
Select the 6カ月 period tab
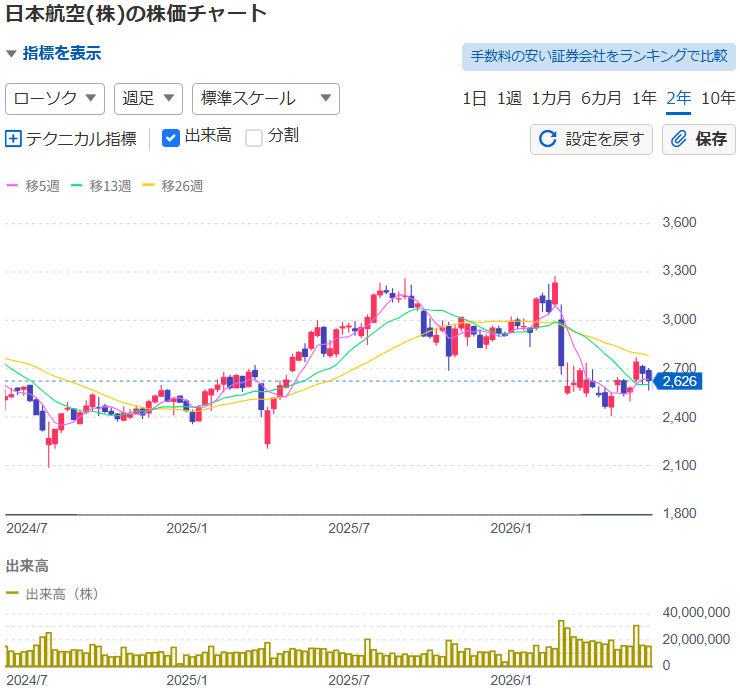601,98
